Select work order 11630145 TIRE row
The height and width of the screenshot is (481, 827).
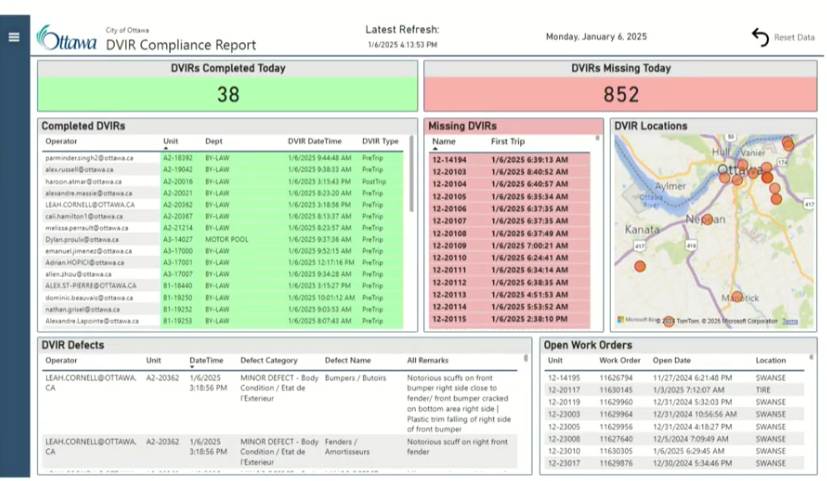(674, 390)
